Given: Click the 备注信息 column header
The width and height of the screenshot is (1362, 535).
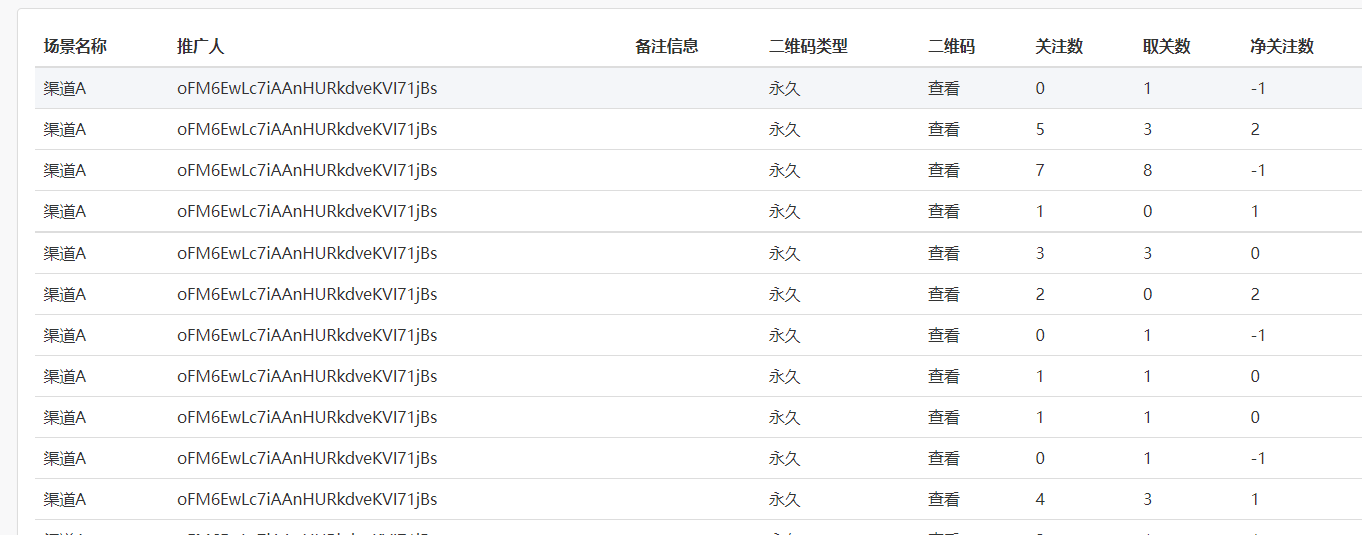Looking at the screenshot, I should (667, 46).
